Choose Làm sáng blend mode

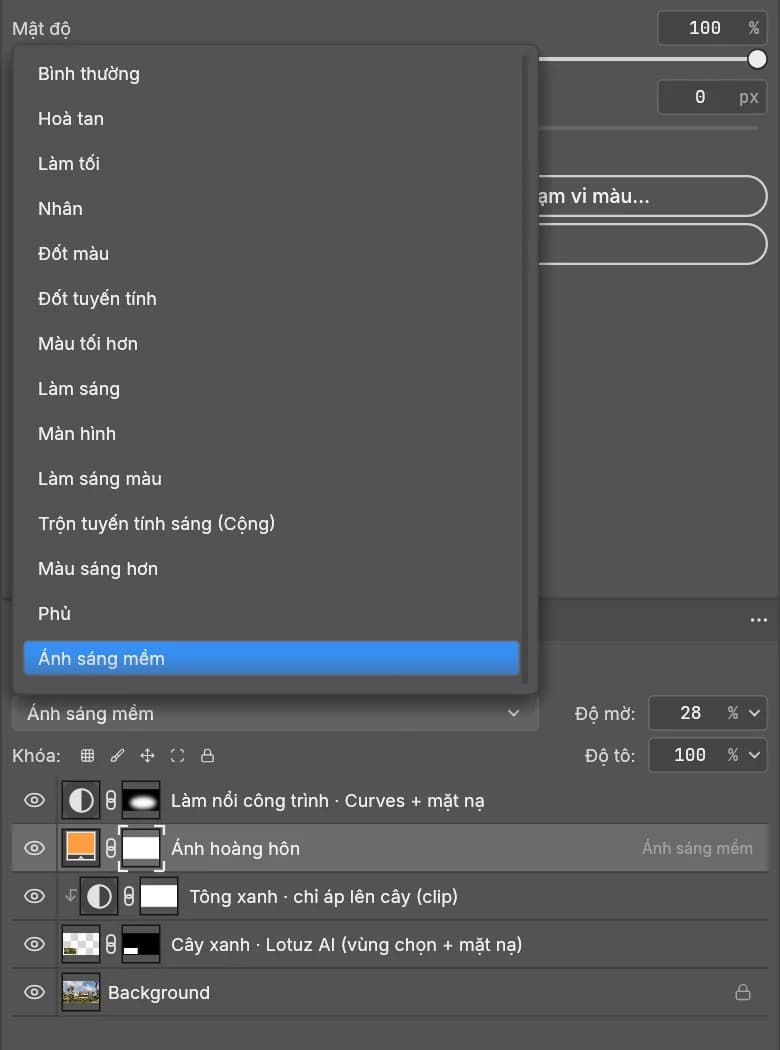click(x=271, y=388)
